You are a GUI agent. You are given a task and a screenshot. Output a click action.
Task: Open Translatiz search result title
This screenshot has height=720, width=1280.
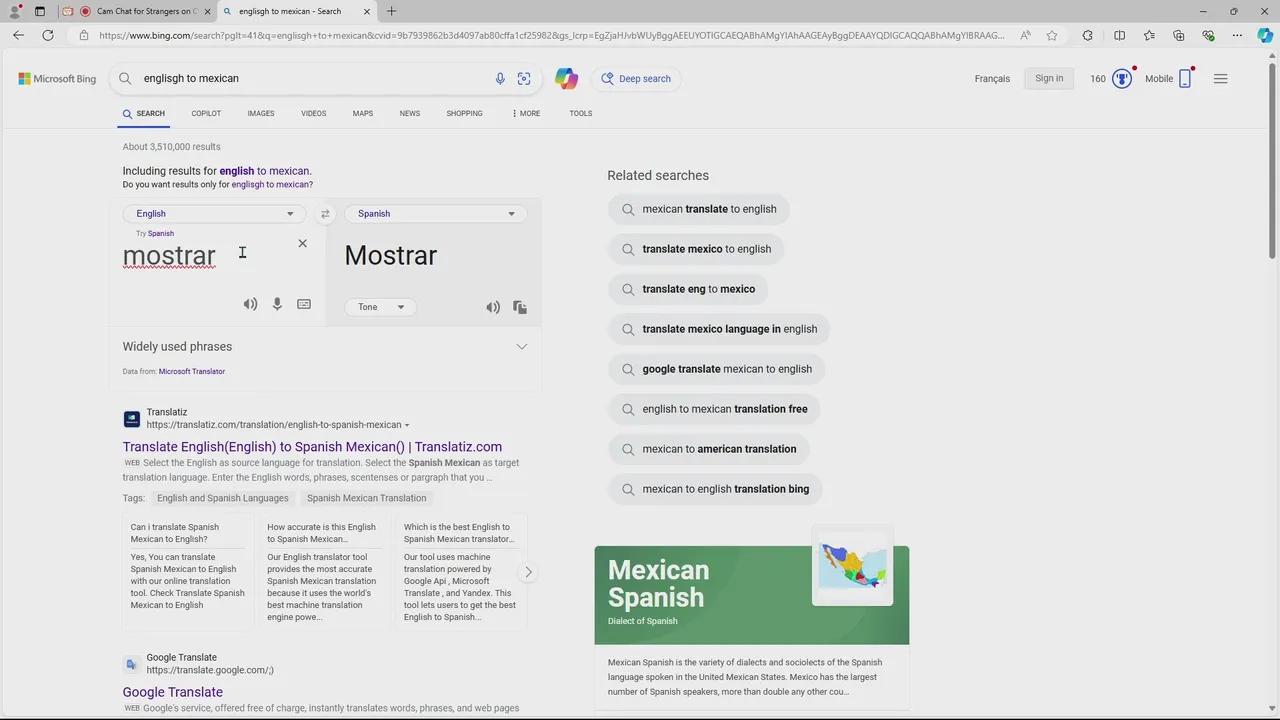(x=312, y=447)
